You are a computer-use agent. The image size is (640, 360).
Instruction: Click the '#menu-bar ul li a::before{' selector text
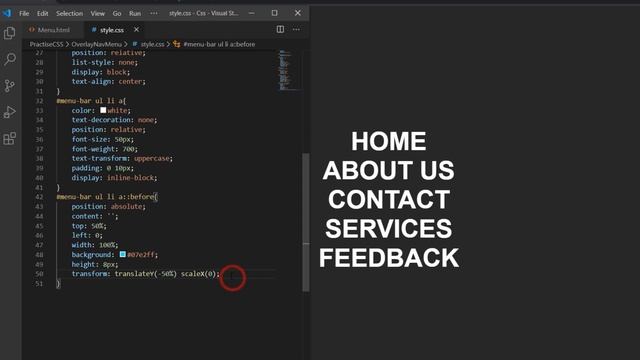(107, 197)
